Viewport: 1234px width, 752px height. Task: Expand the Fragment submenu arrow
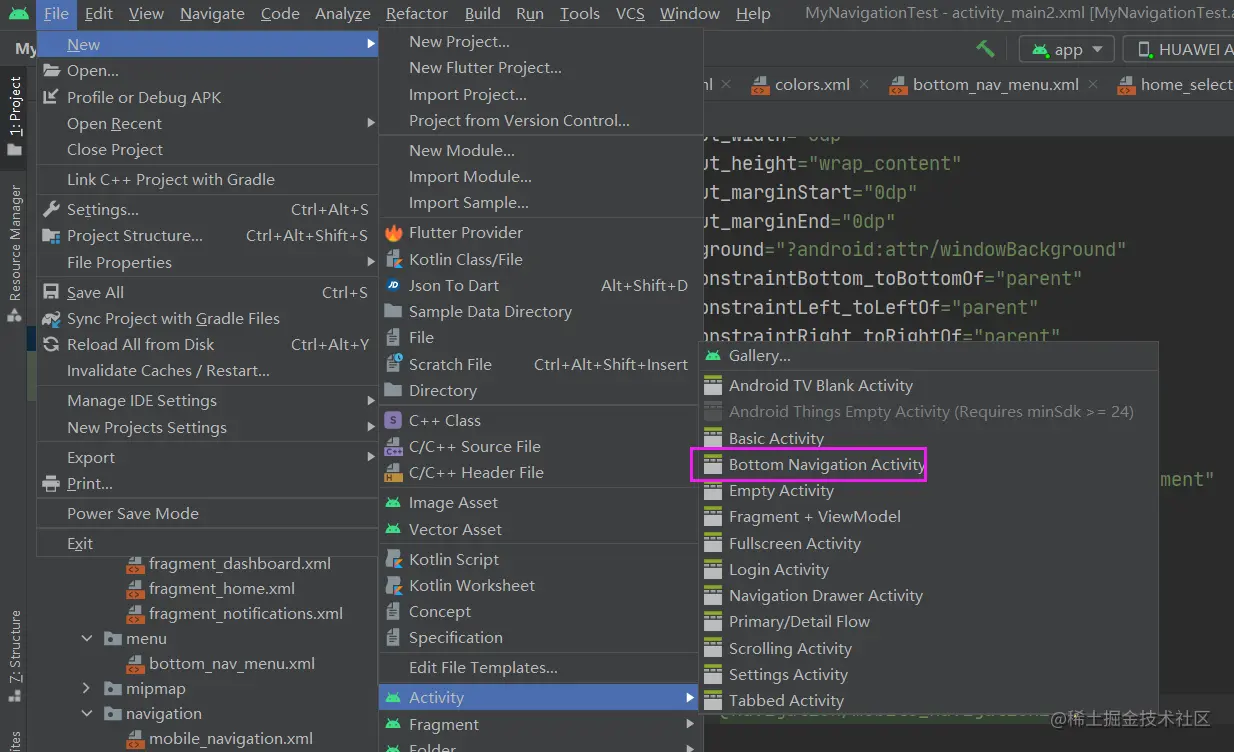coord(690,724)
